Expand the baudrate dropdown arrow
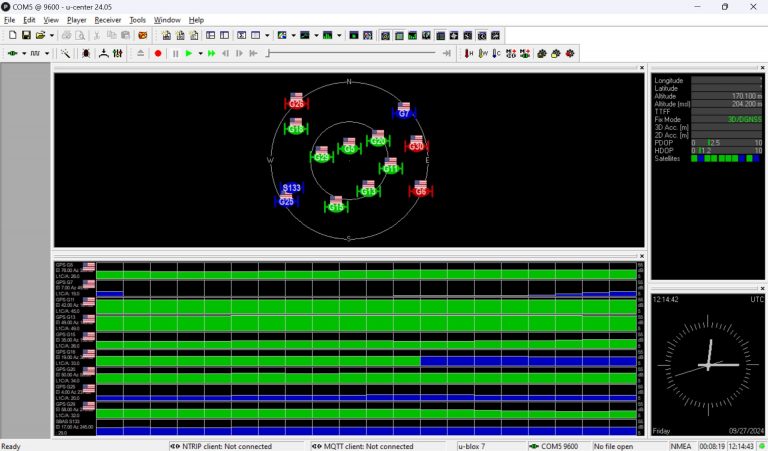Viewport: 768px width, 451px height. [x=48, y=53]
